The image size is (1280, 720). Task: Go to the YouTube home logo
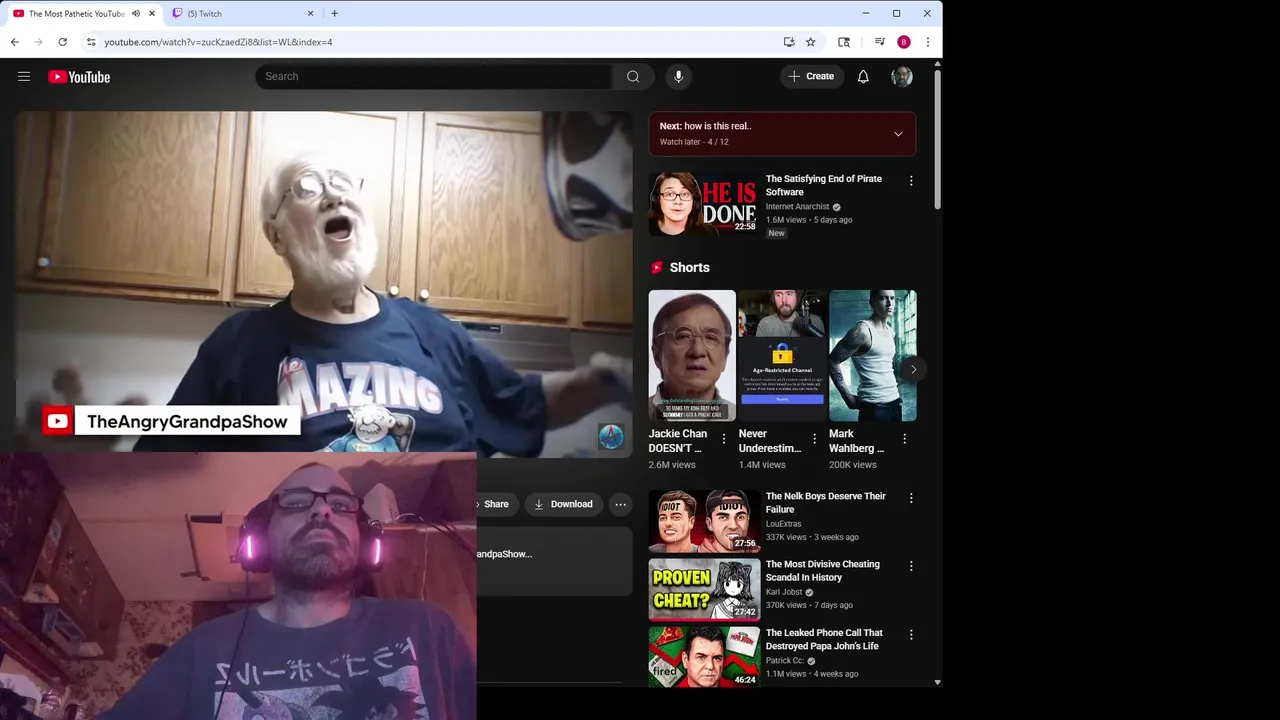(x=79, y=77)
